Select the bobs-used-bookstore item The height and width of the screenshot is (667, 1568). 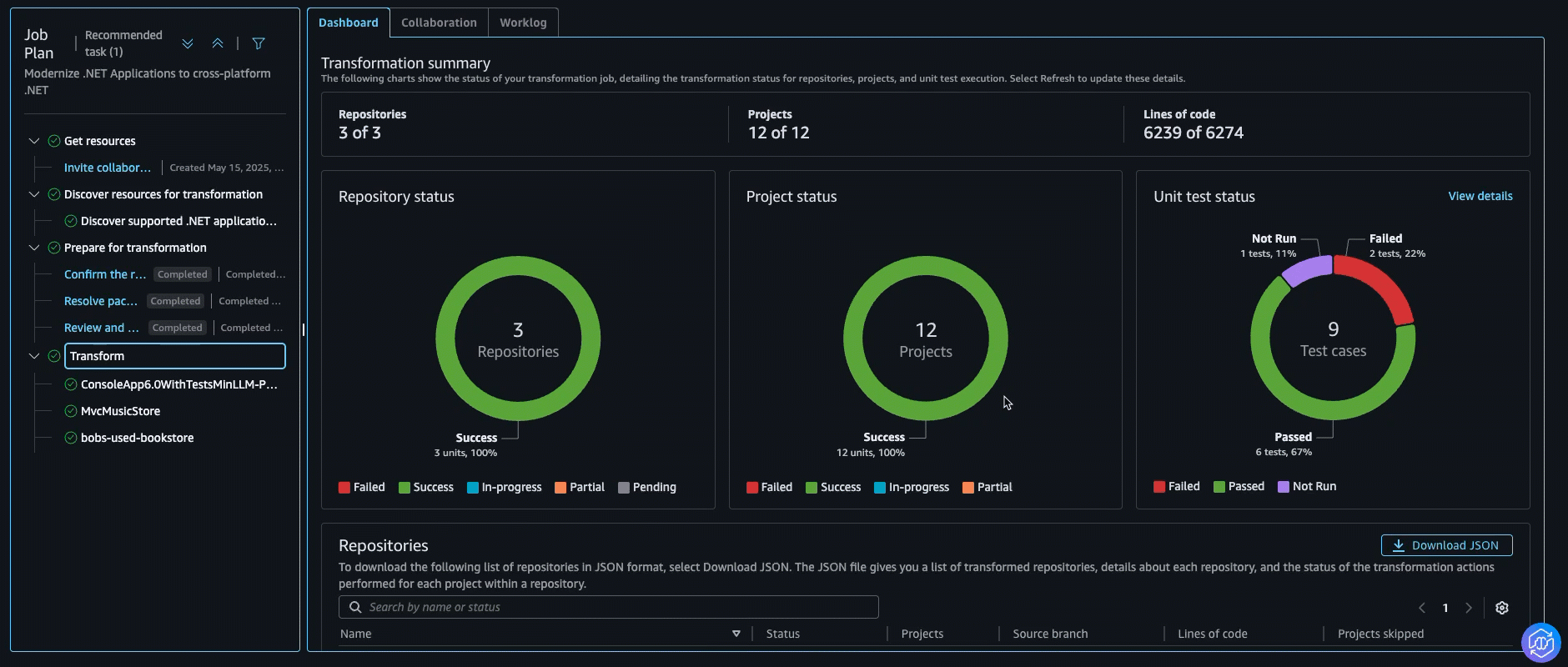pyautogui.click(x=138, y=438)
